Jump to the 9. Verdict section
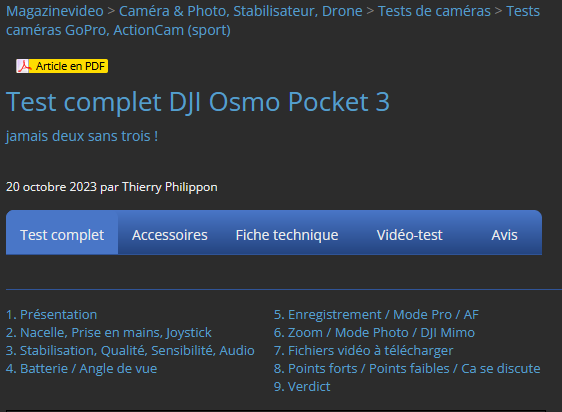Viewport: 562px width, 412px height. tap(302, 387)
